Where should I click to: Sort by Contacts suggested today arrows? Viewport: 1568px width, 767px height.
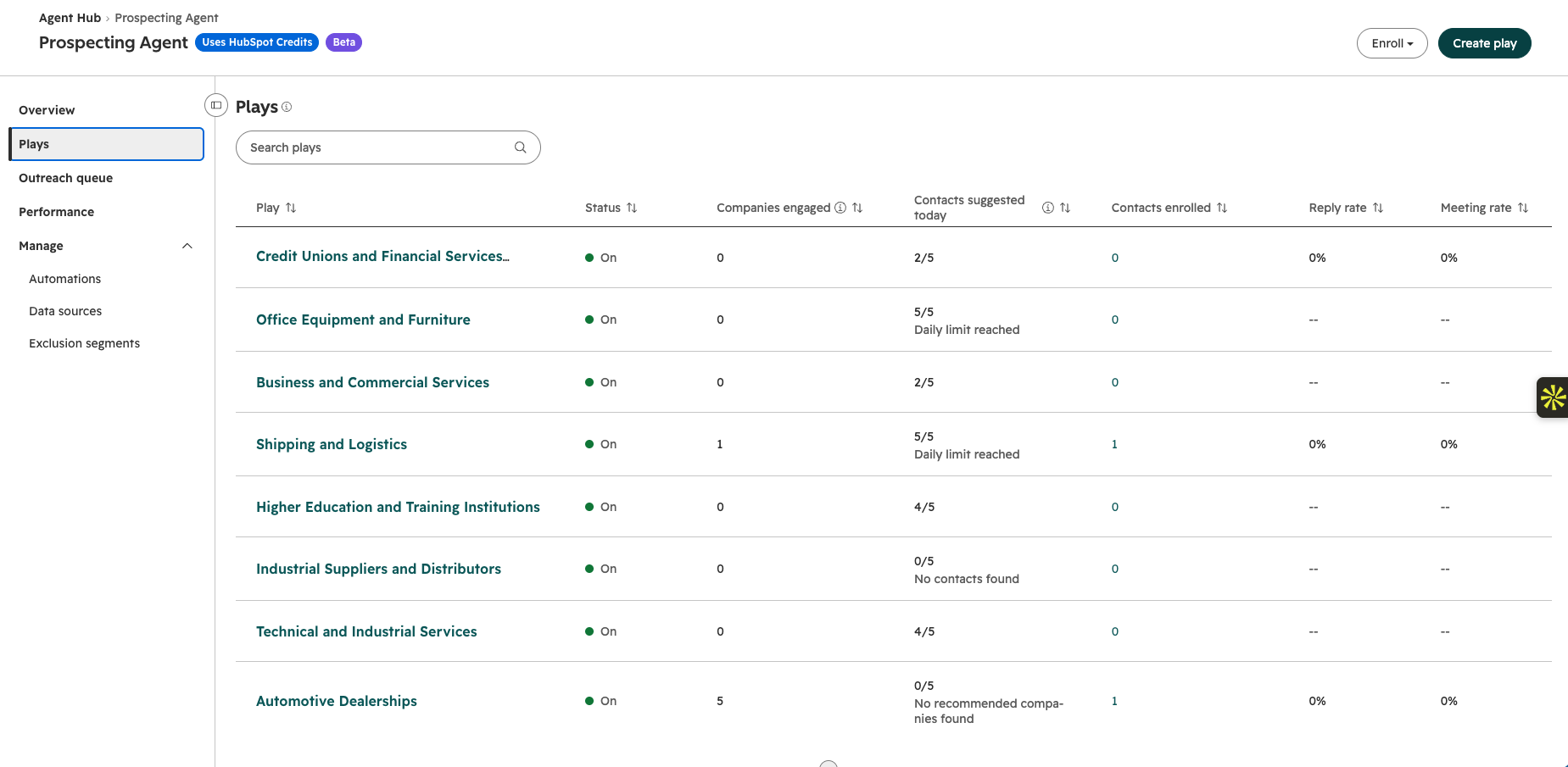(x=1065, y=208)
